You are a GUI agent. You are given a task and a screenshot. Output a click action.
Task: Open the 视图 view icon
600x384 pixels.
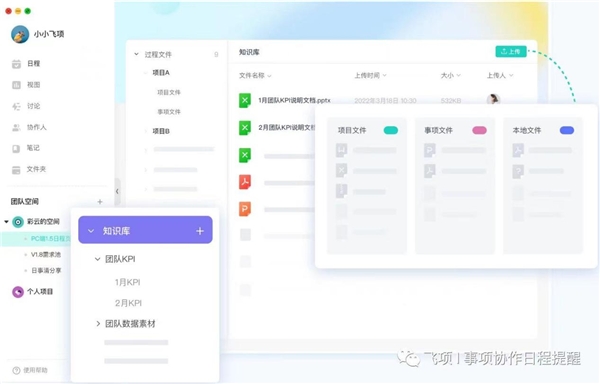tap(16, 85)
